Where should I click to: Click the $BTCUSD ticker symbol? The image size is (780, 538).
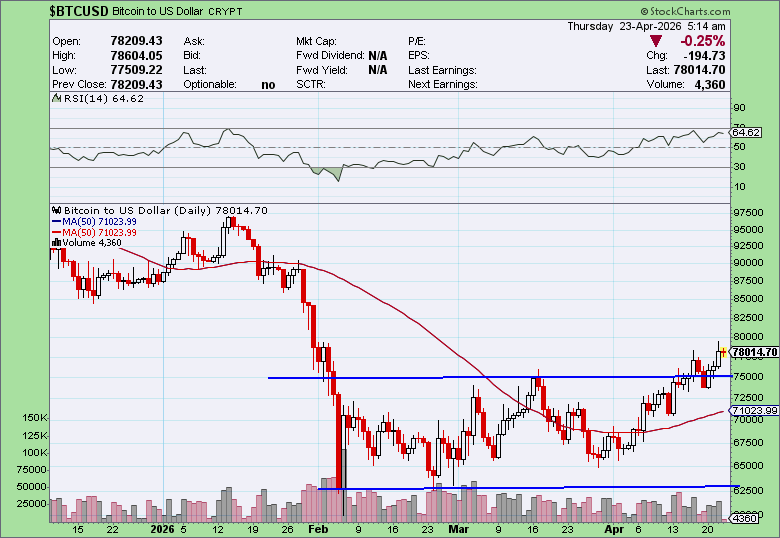click(x=80, y=10)
